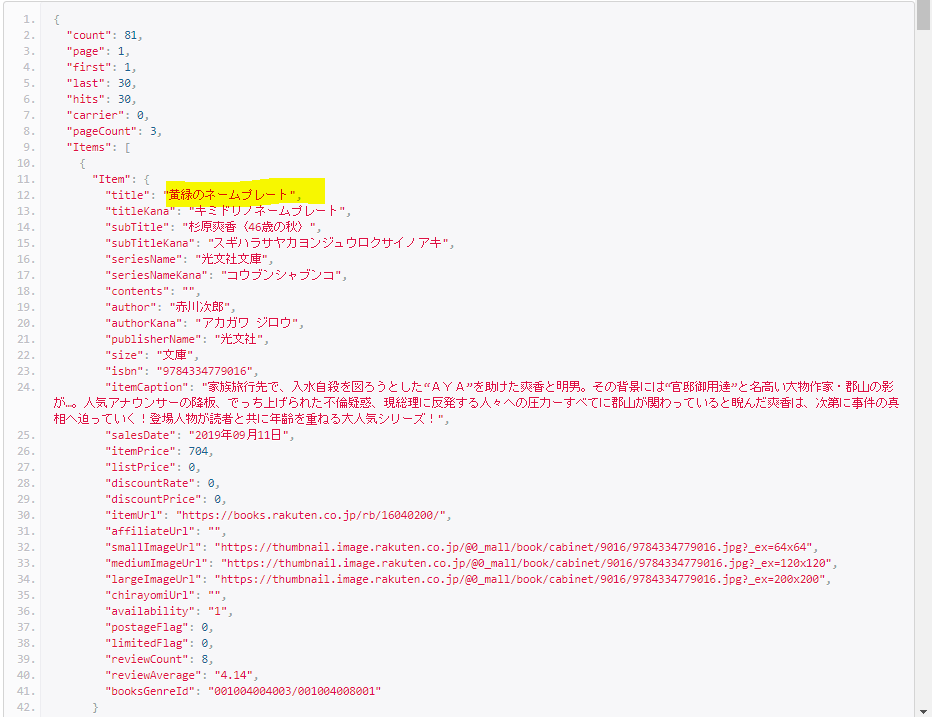Click the "hits" key text

click(x=85, y=99)
